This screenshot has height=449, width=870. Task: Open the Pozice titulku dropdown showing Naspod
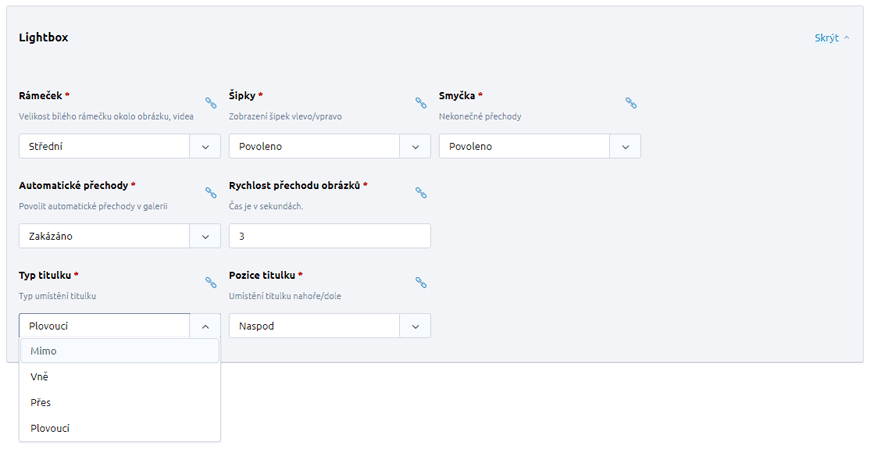330,326
